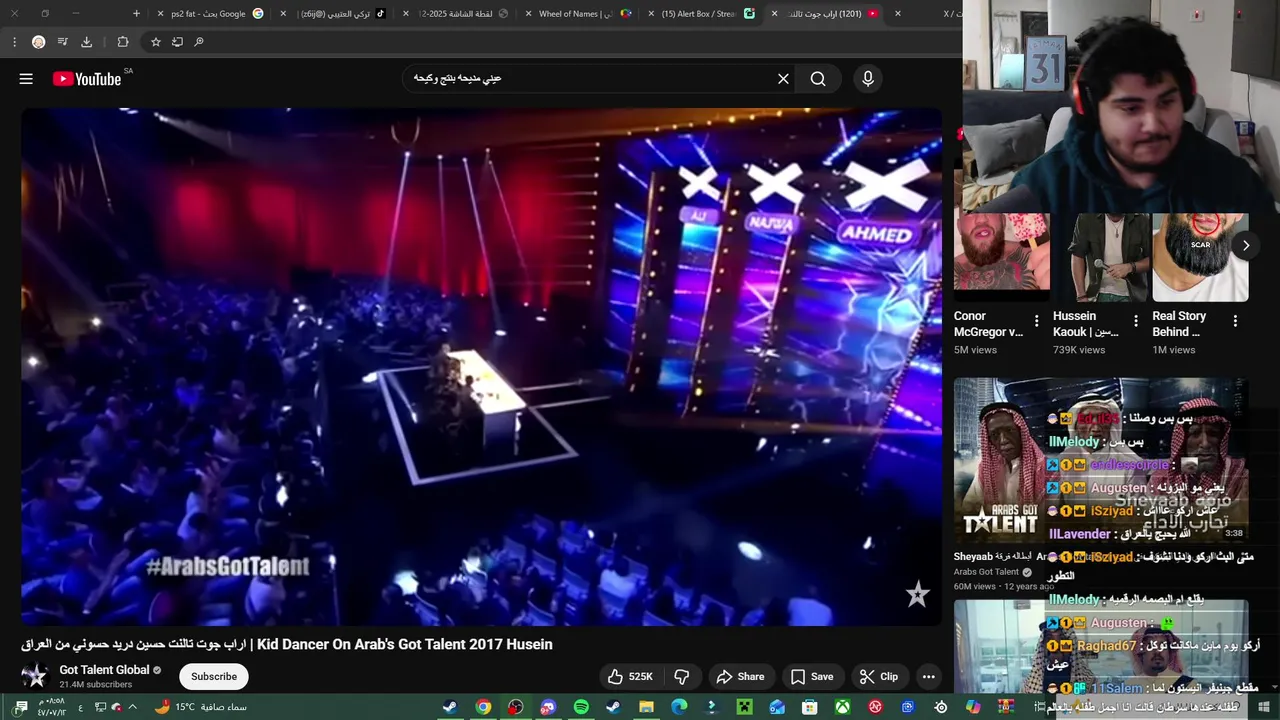Open Google Chrome from the taskbar
Viewport: 1280px width, 720px height.
pyautogui.click(x=483, y=707)
